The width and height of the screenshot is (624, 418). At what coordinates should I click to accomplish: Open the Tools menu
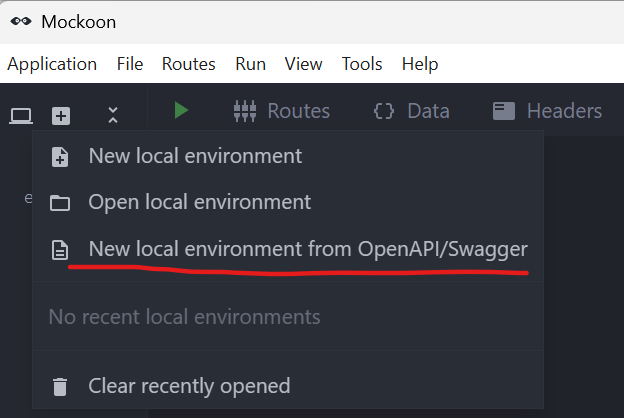pyautogui.click(x=362, y=64)
